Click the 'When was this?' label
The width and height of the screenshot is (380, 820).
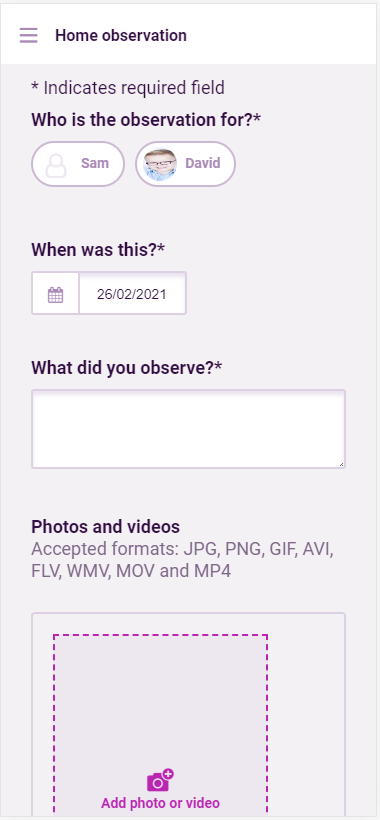98,249
